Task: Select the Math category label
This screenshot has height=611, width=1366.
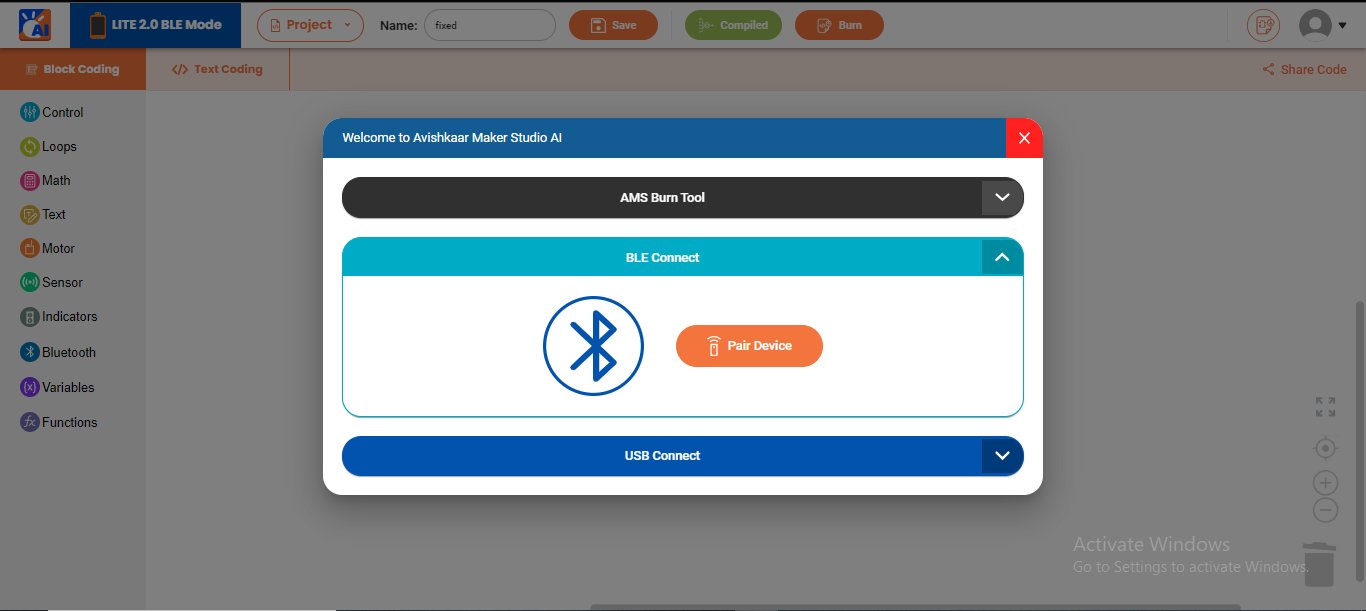Action: [x=56, y=181]
